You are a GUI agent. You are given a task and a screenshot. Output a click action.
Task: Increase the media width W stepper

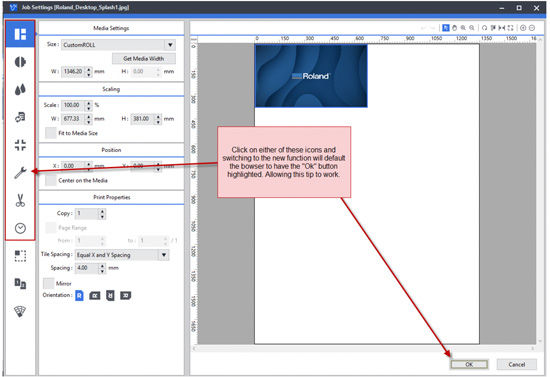click(89, 69)
